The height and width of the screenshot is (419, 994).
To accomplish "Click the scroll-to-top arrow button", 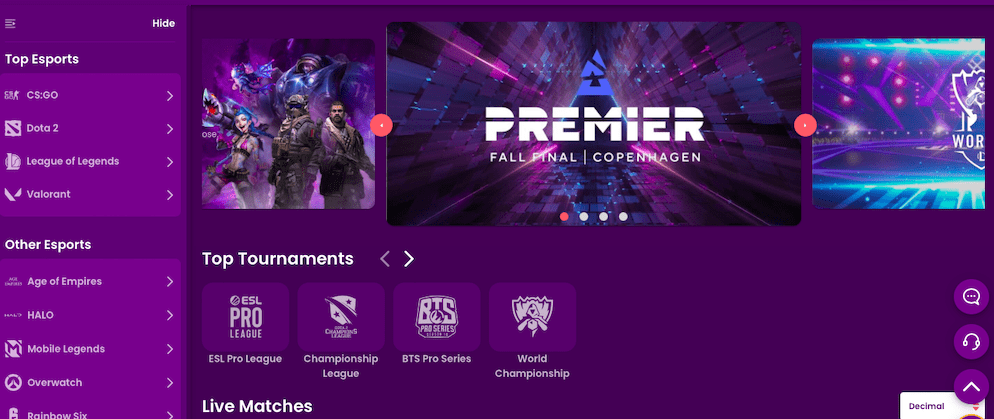I will [971, 387].
